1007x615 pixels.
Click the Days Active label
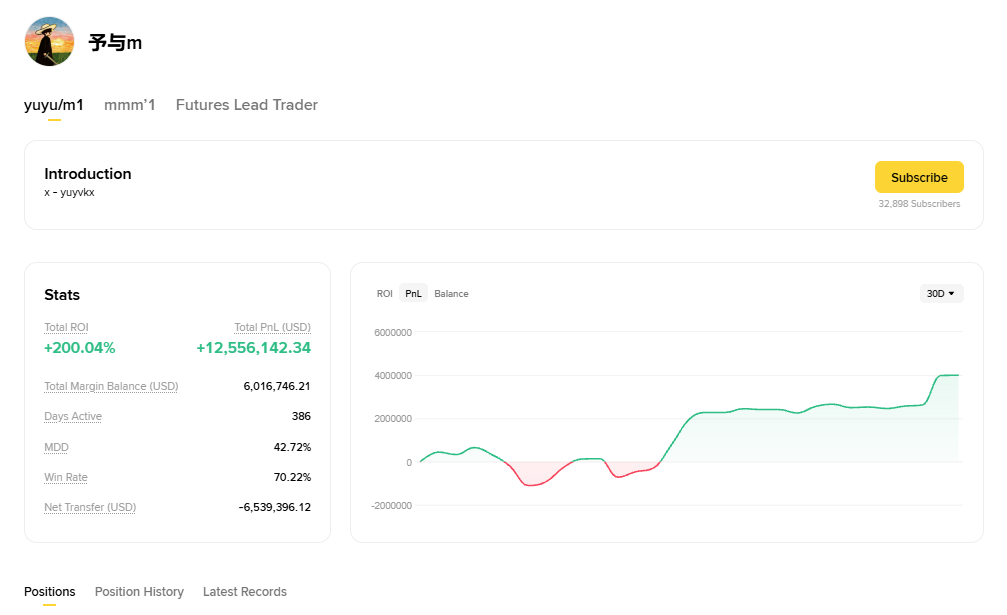pos(73,416)
